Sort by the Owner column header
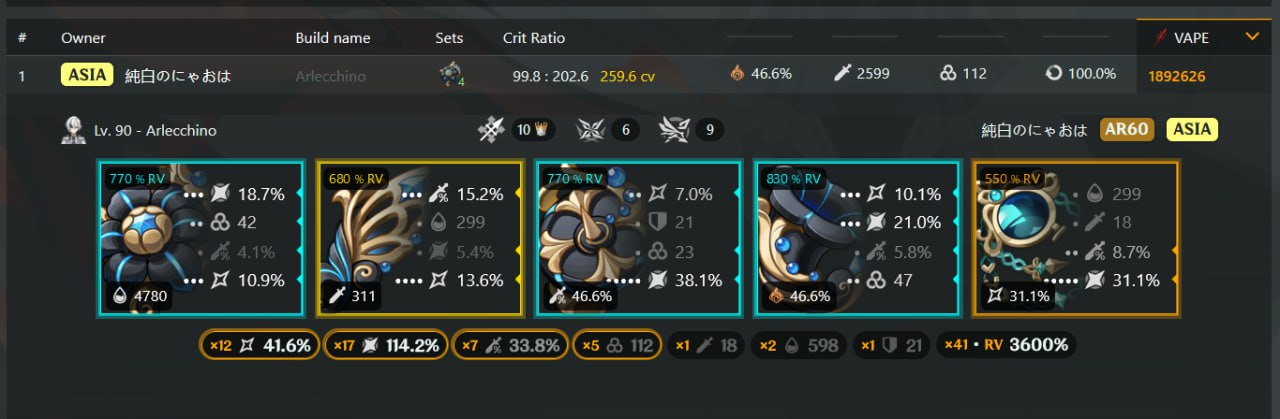Viewport: 1280px width, 419px height. point(83,38)
